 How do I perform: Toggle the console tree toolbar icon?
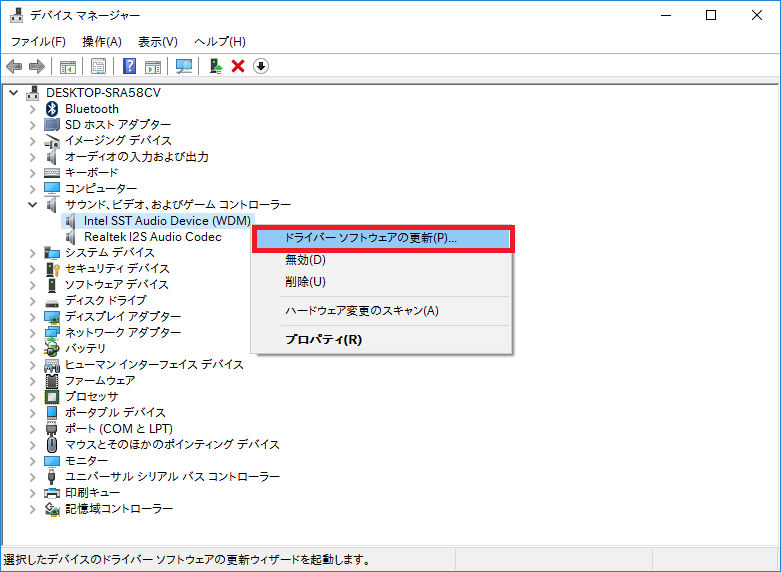[x=68, y=66]
